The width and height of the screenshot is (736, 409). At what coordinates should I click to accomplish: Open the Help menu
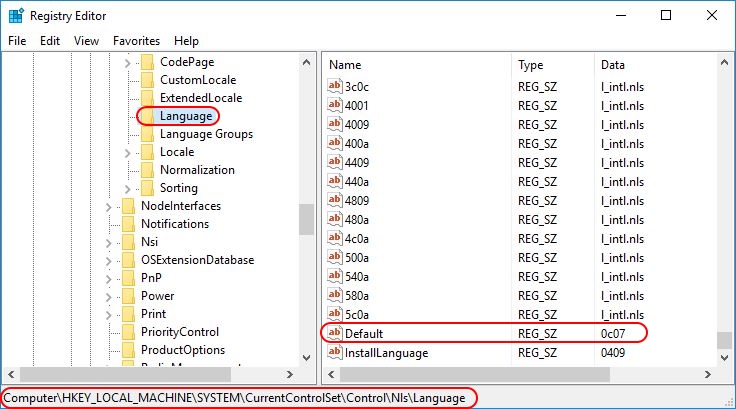[x=186, y=41]
